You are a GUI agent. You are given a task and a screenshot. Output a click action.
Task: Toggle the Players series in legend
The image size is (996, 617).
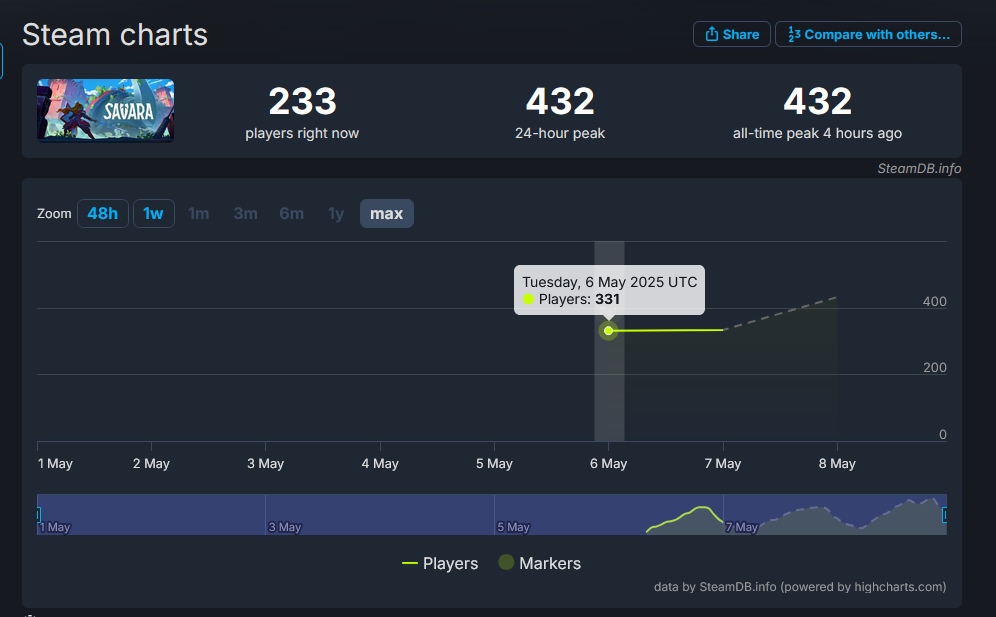(440, 564)
